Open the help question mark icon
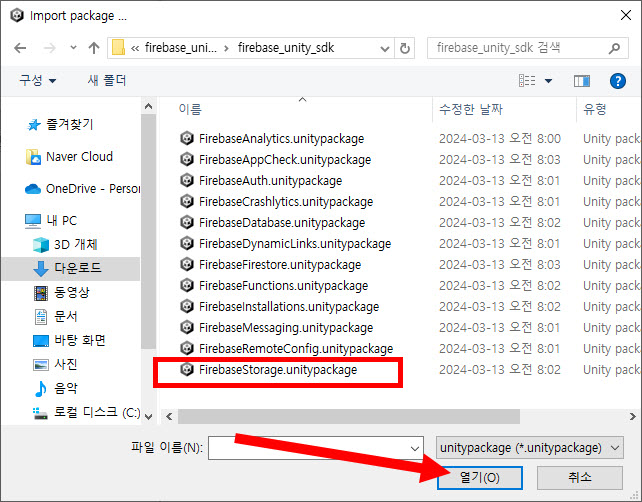The width and height of the screenshot is (642, 502). click(617, 81)
